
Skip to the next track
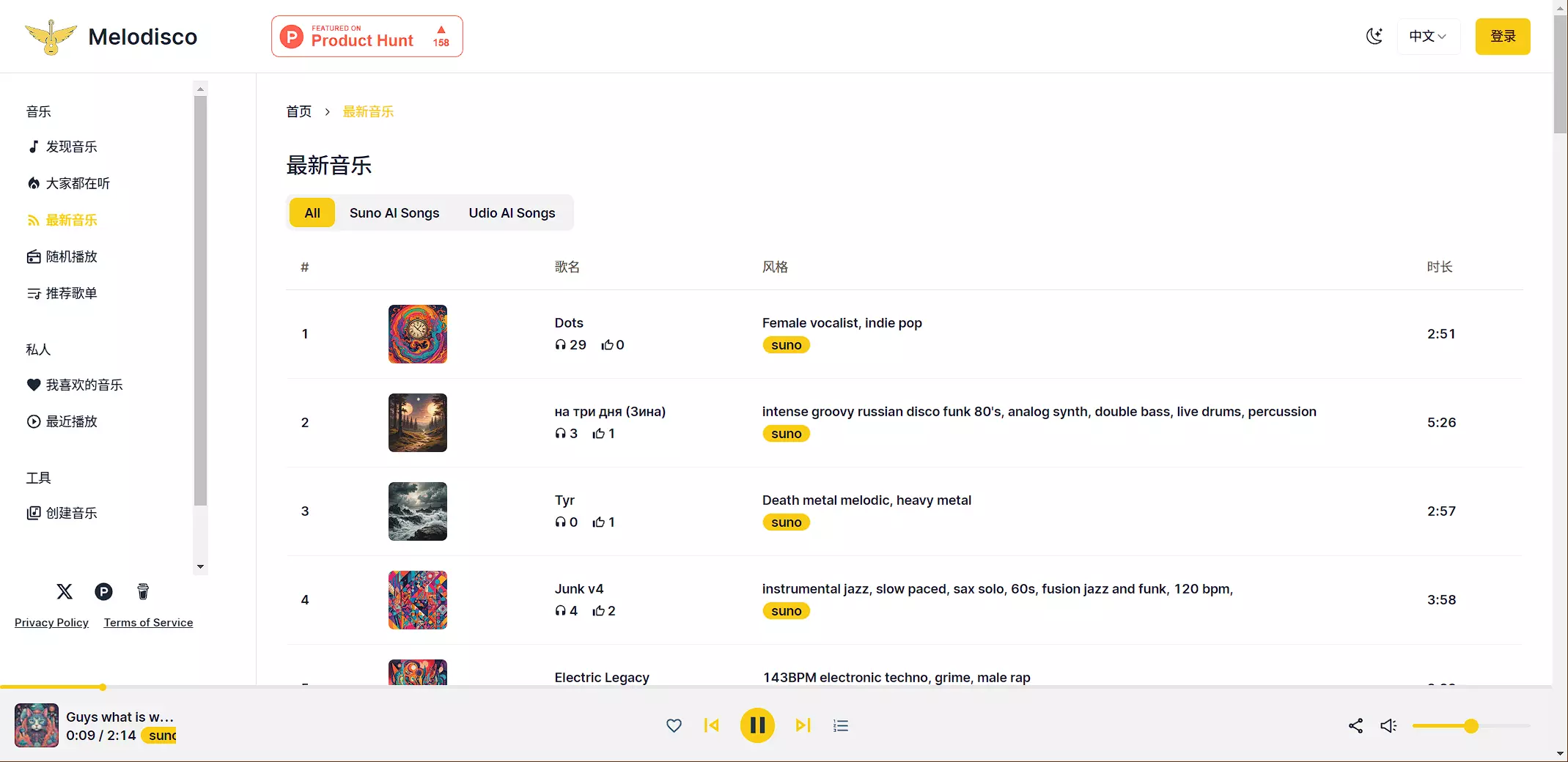point(803,725)
